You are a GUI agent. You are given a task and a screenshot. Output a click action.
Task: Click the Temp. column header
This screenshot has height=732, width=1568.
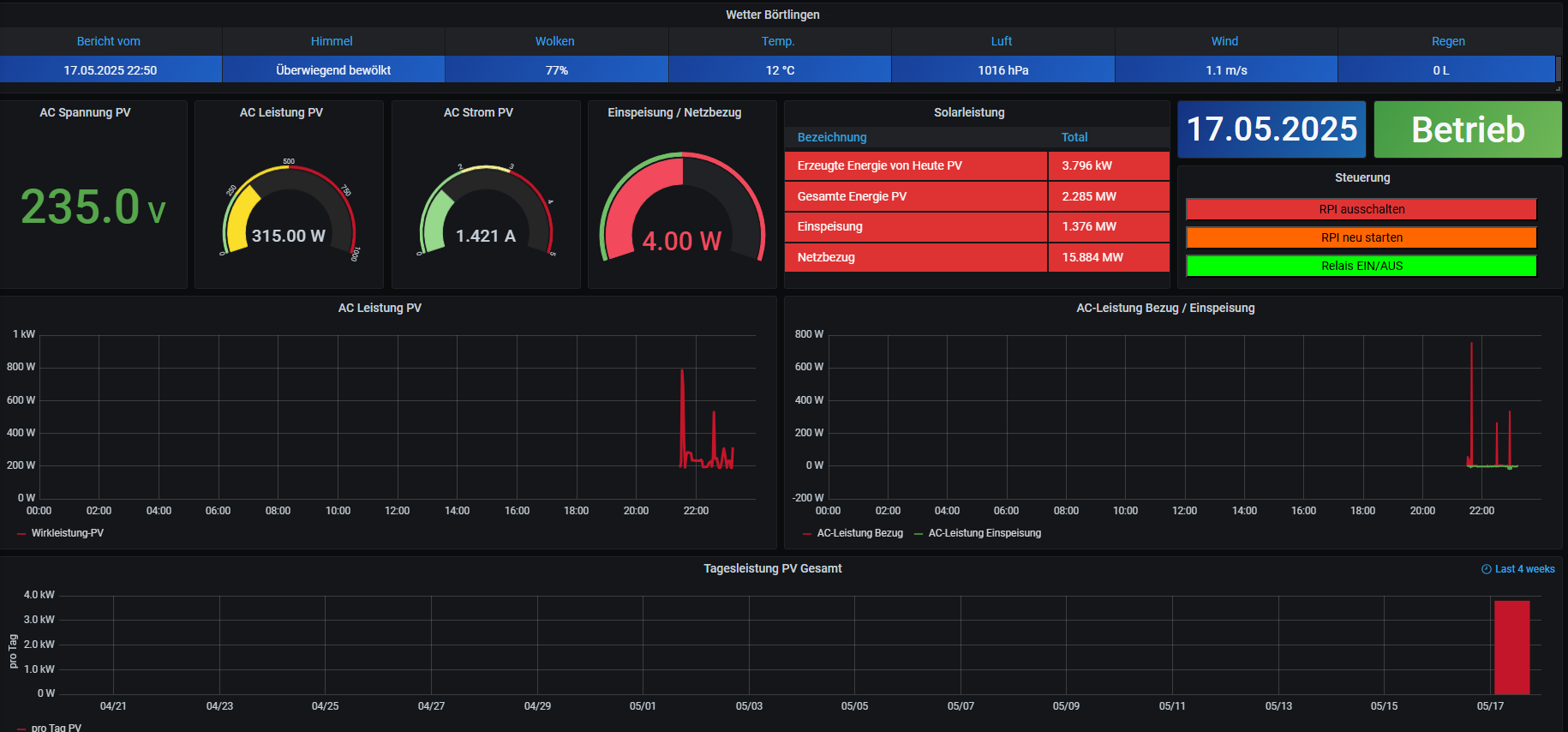(778, 41)
